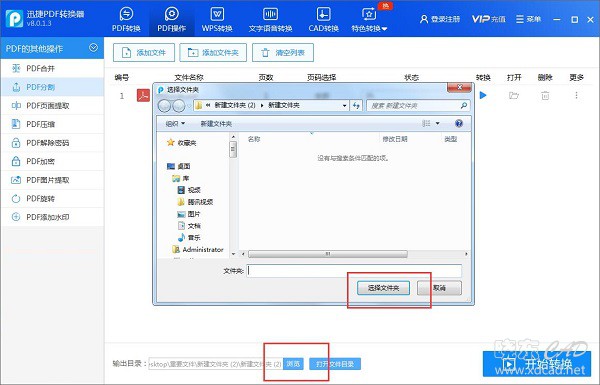Viewport: 600px width, 385px height.
Task: Switch to the PDF操作 tab
Action: pyautogui.click(x=171, y=19)
